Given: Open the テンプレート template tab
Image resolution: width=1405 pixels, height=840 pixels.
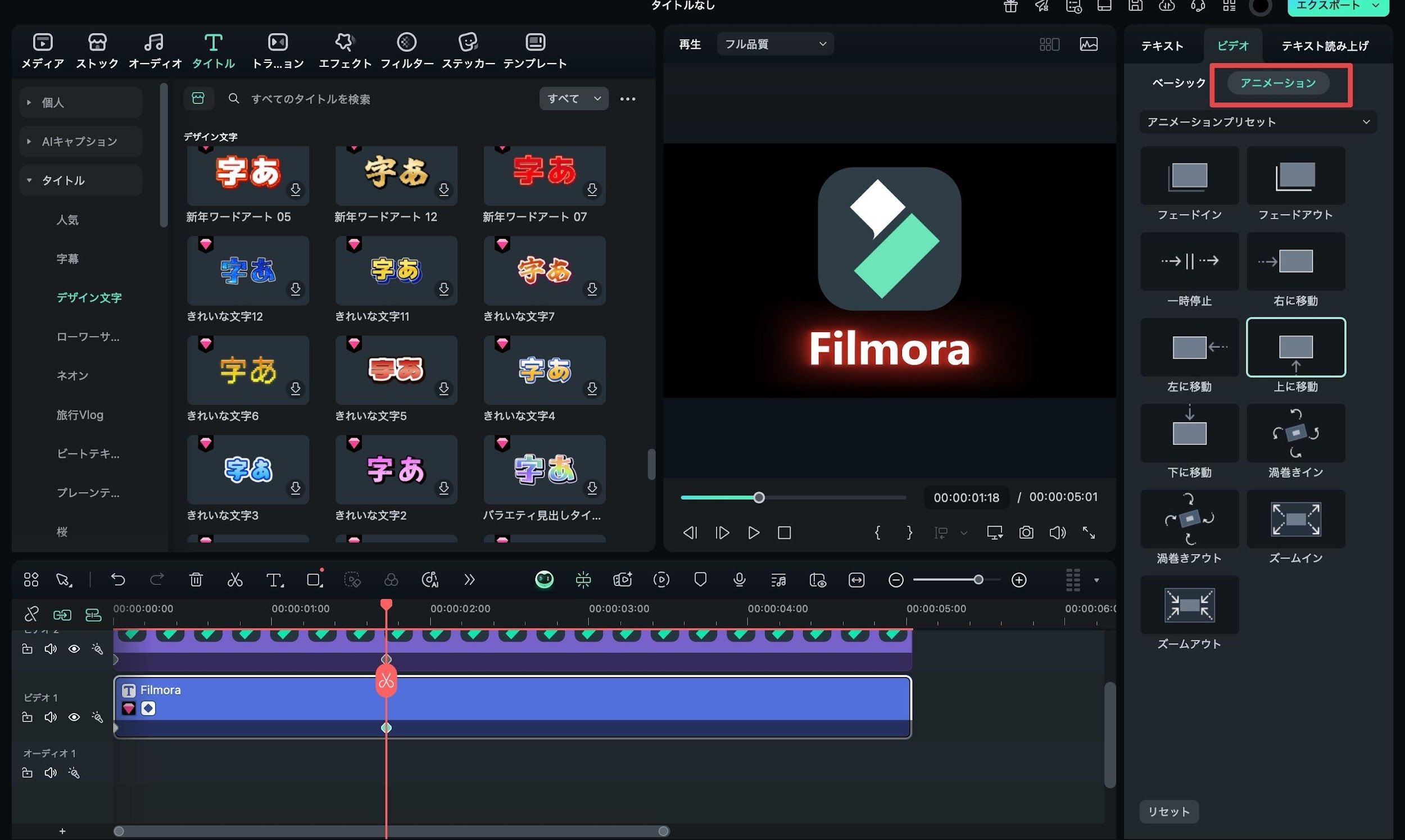Looking at the screenshot, I should pyautogui.click(x=535, y=51).
